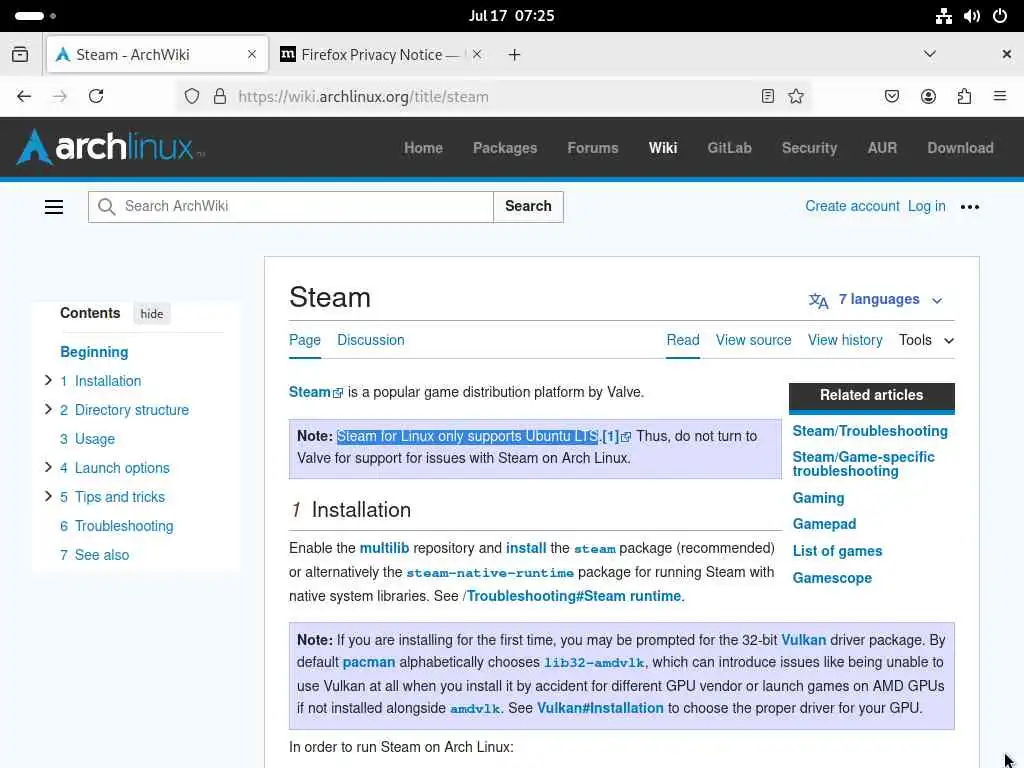
Task: Hide the Contents sidebar
Action: (x=152, y=314)
